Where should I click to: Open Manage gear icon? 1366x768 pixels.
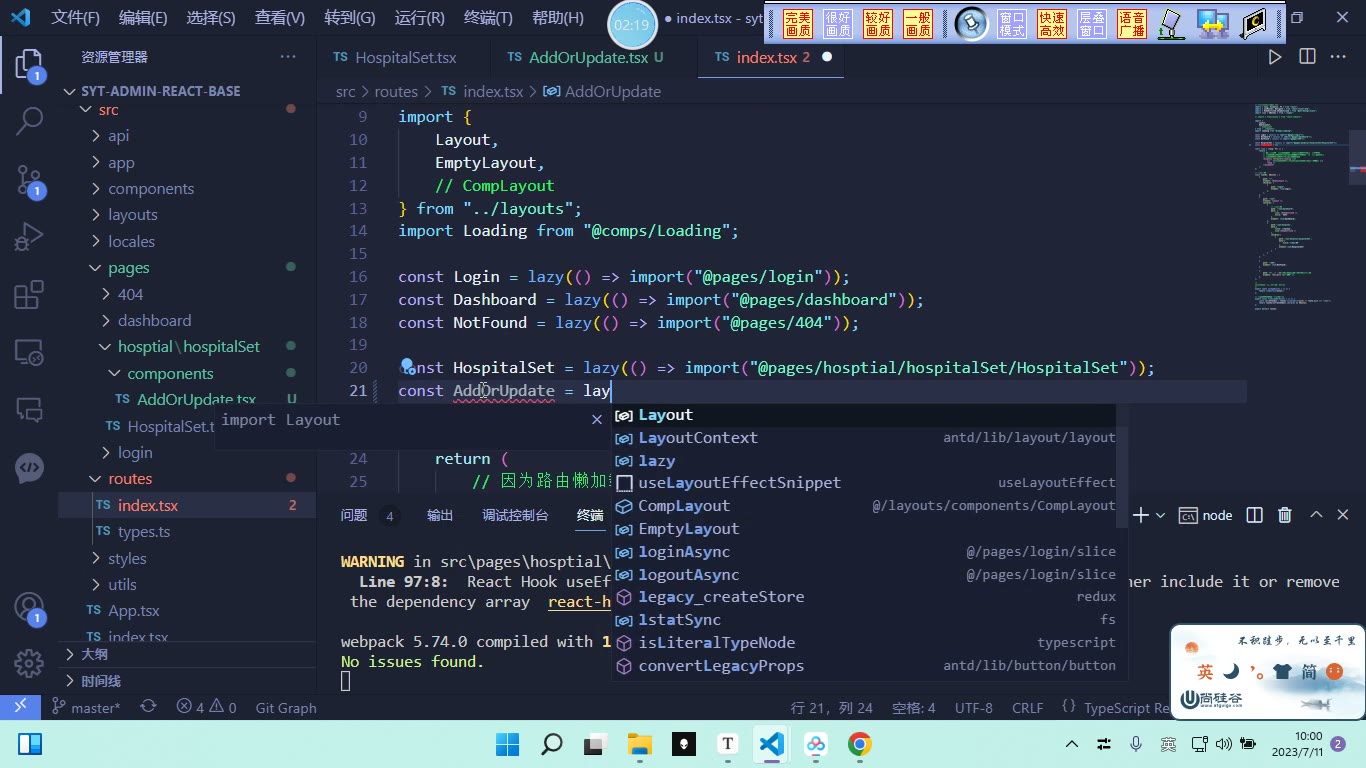tap(29, 663)
